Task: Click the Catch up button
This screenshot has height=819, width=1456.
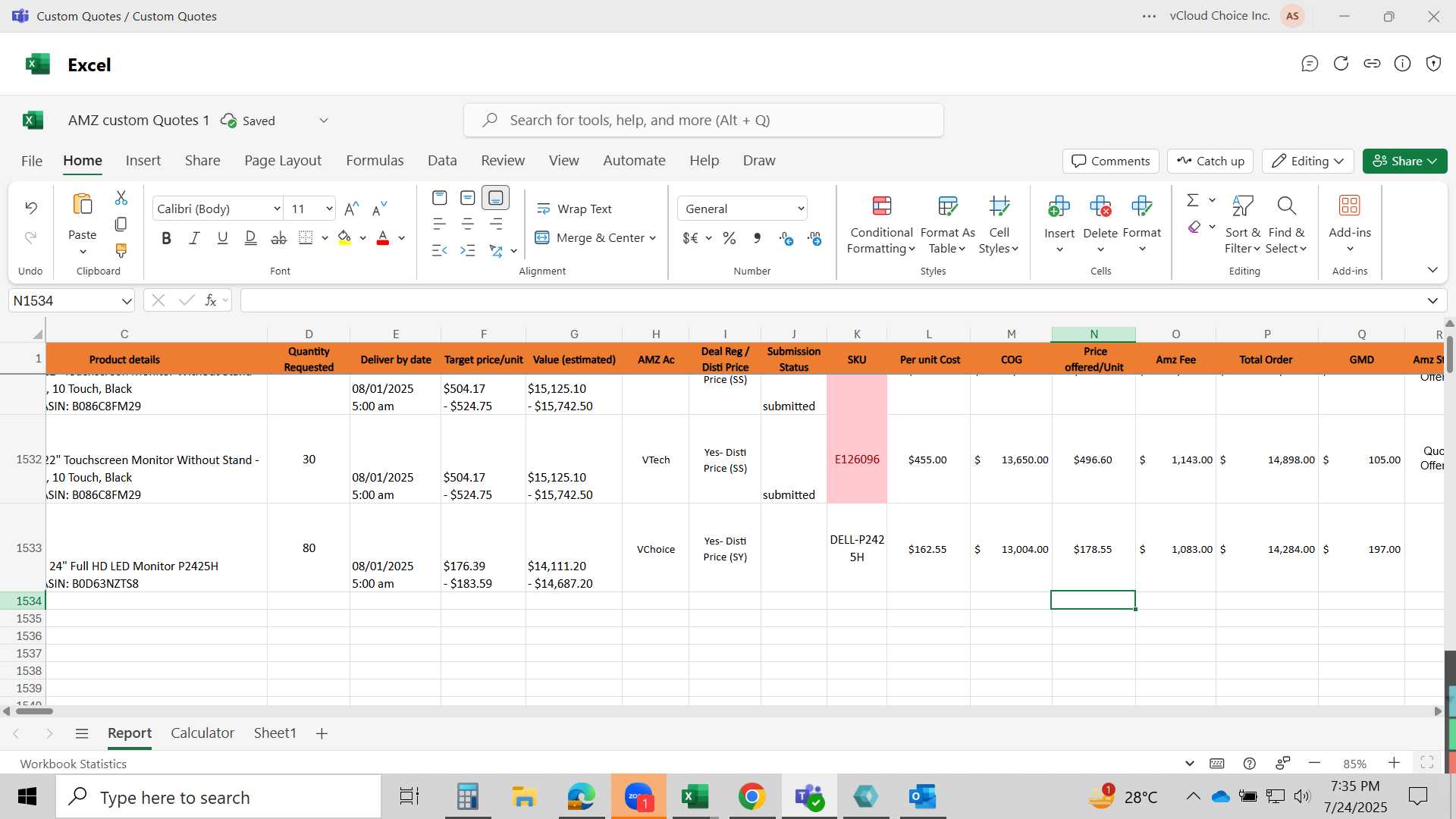Action: click(1211, 161)
